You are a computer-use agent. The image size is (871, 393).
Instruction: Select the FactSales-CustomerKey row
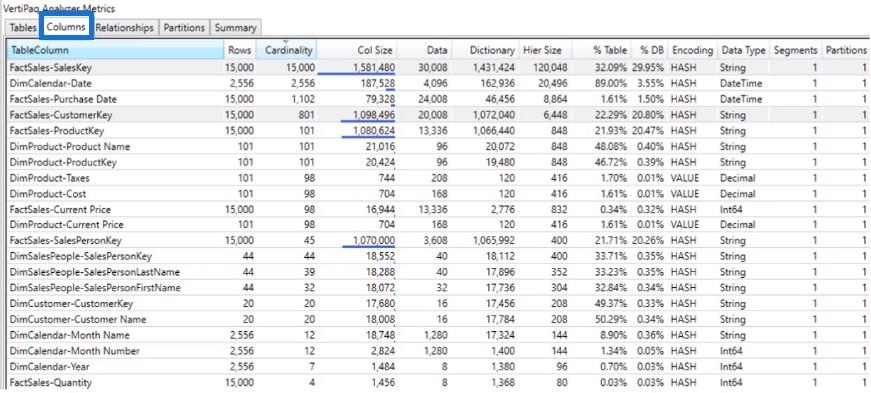click(x=438, y=115)
